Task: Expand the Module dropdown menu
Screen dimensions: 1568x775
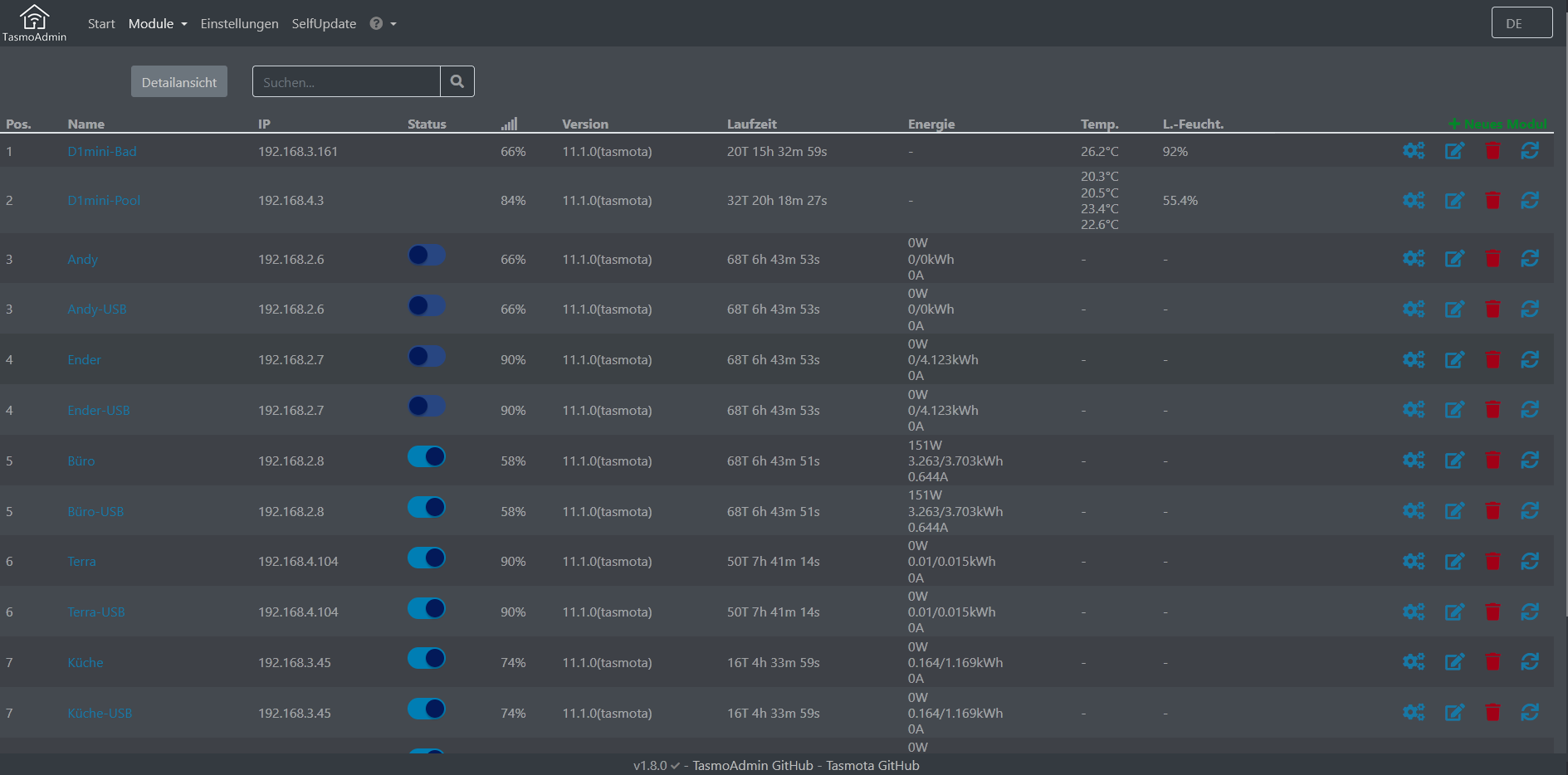Action: click(158, 23)
